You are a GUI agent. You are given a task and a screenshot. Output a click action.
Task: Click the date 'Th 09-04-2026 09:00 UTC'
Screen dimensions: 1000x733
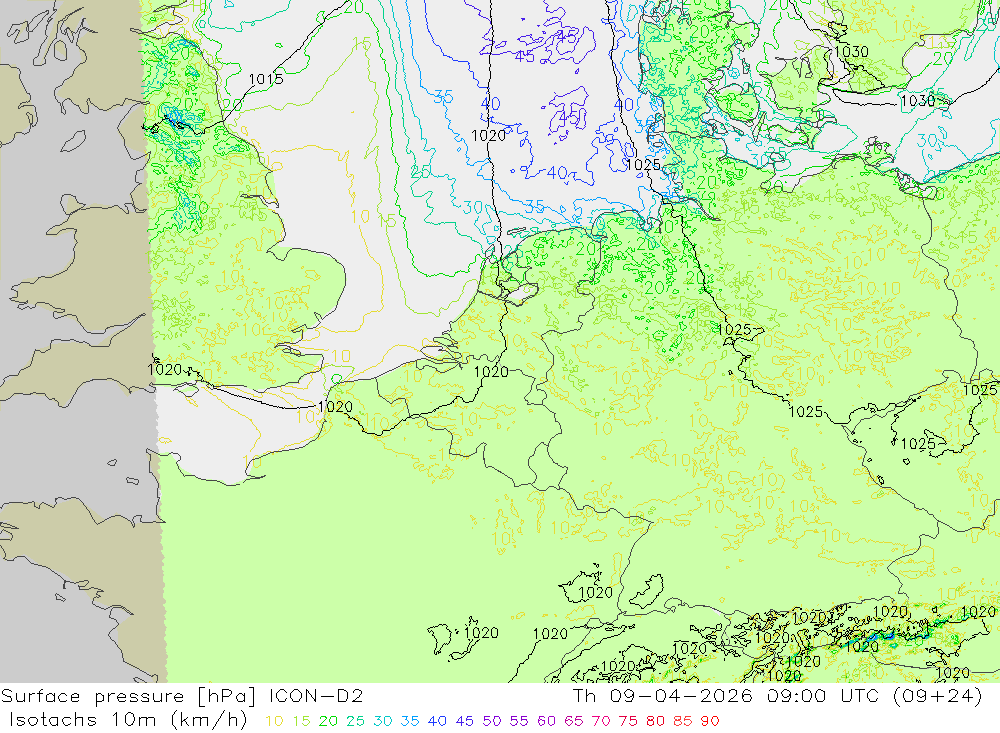click(729, 695)
